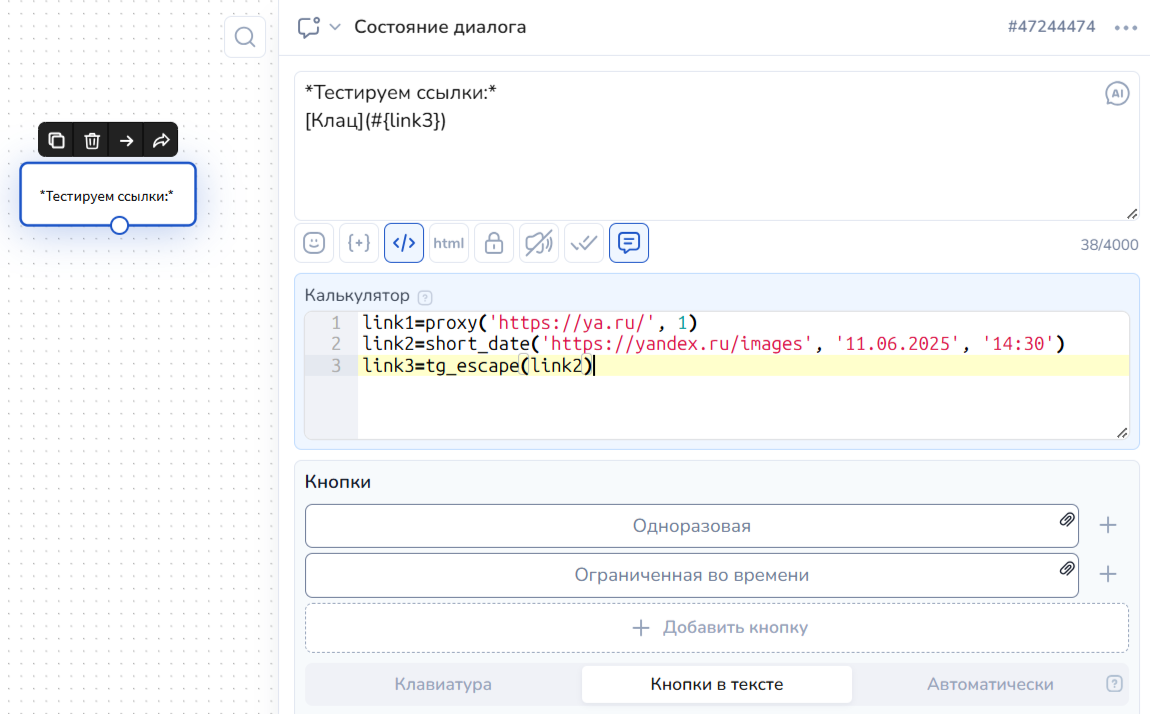Toggle html formatting mode
The width and height of the screenshot is (1150, 714).
pos(449,243)
